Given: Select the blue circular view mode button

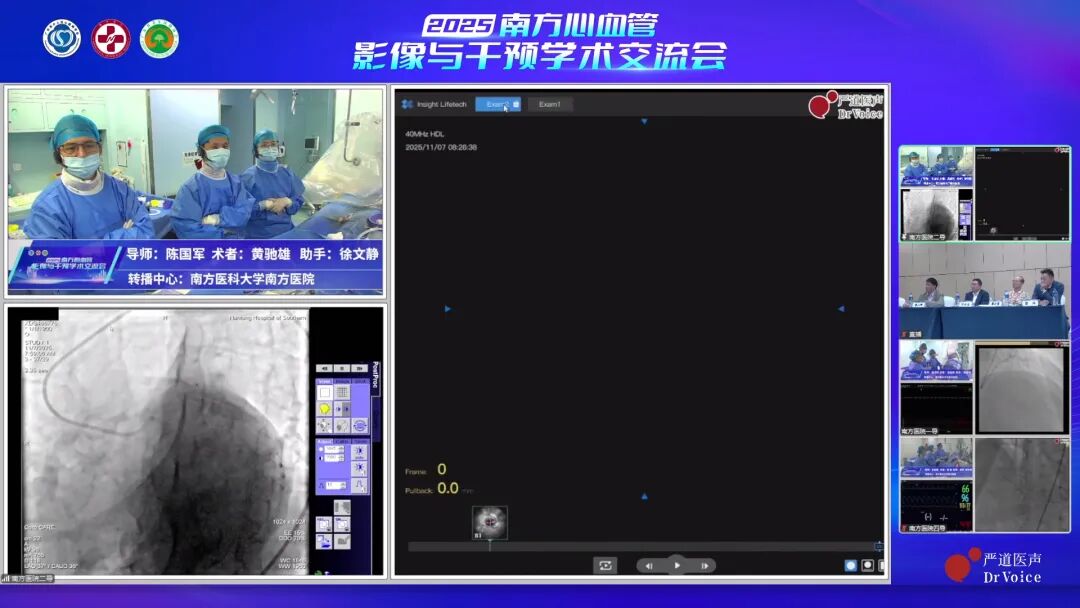Looking at the screenshot, I should point(851,565).
